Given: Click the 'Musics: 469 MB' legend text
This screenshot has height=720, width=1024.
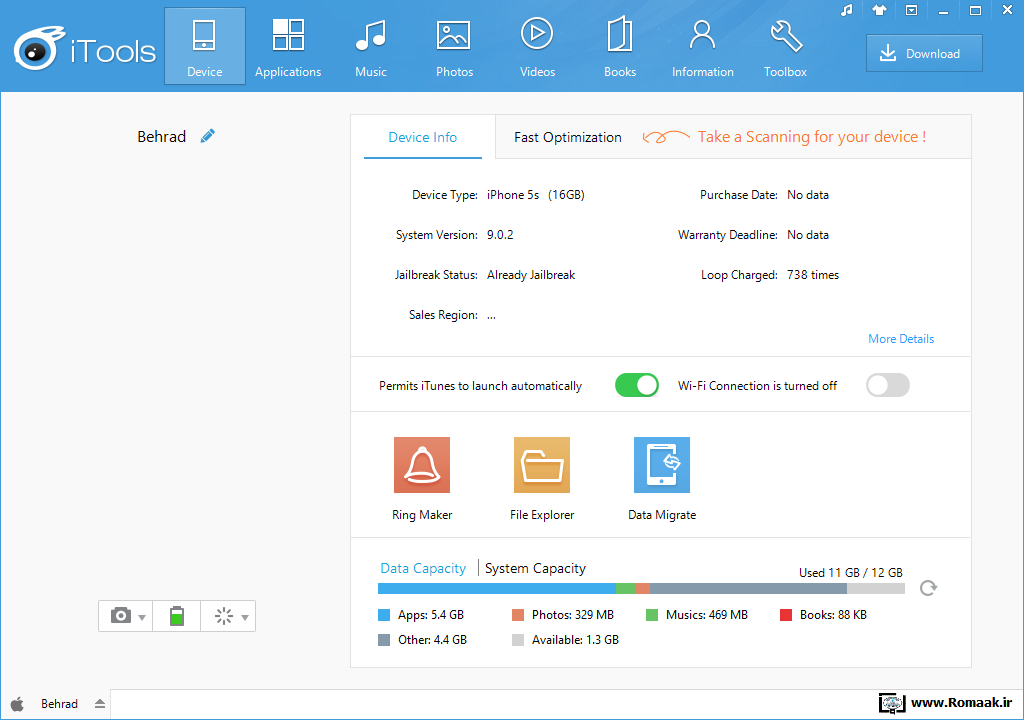Looking at the screenshot, I should (x=707, y=615).
